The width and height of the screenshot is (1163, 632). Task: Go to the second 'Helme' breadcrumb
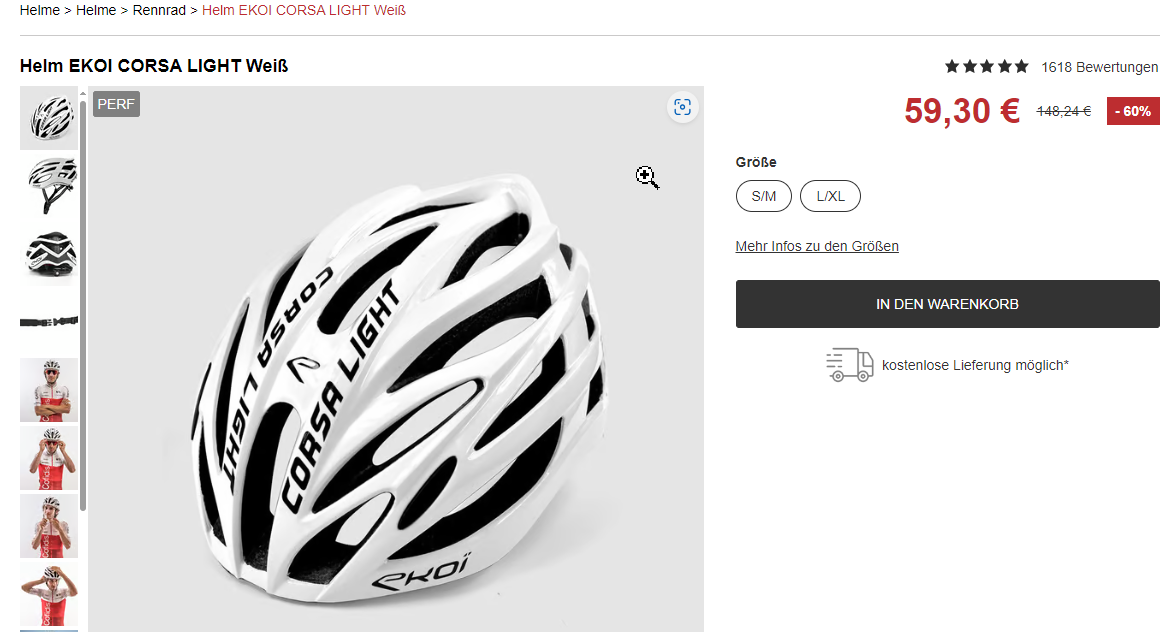(96, 10)
